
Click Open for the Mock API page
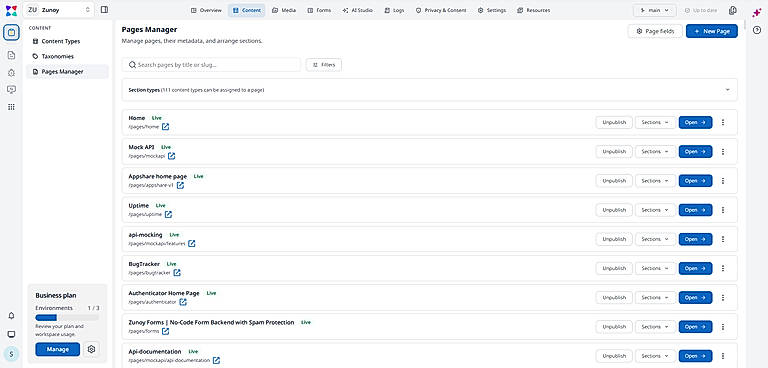[x=696, y=152]
